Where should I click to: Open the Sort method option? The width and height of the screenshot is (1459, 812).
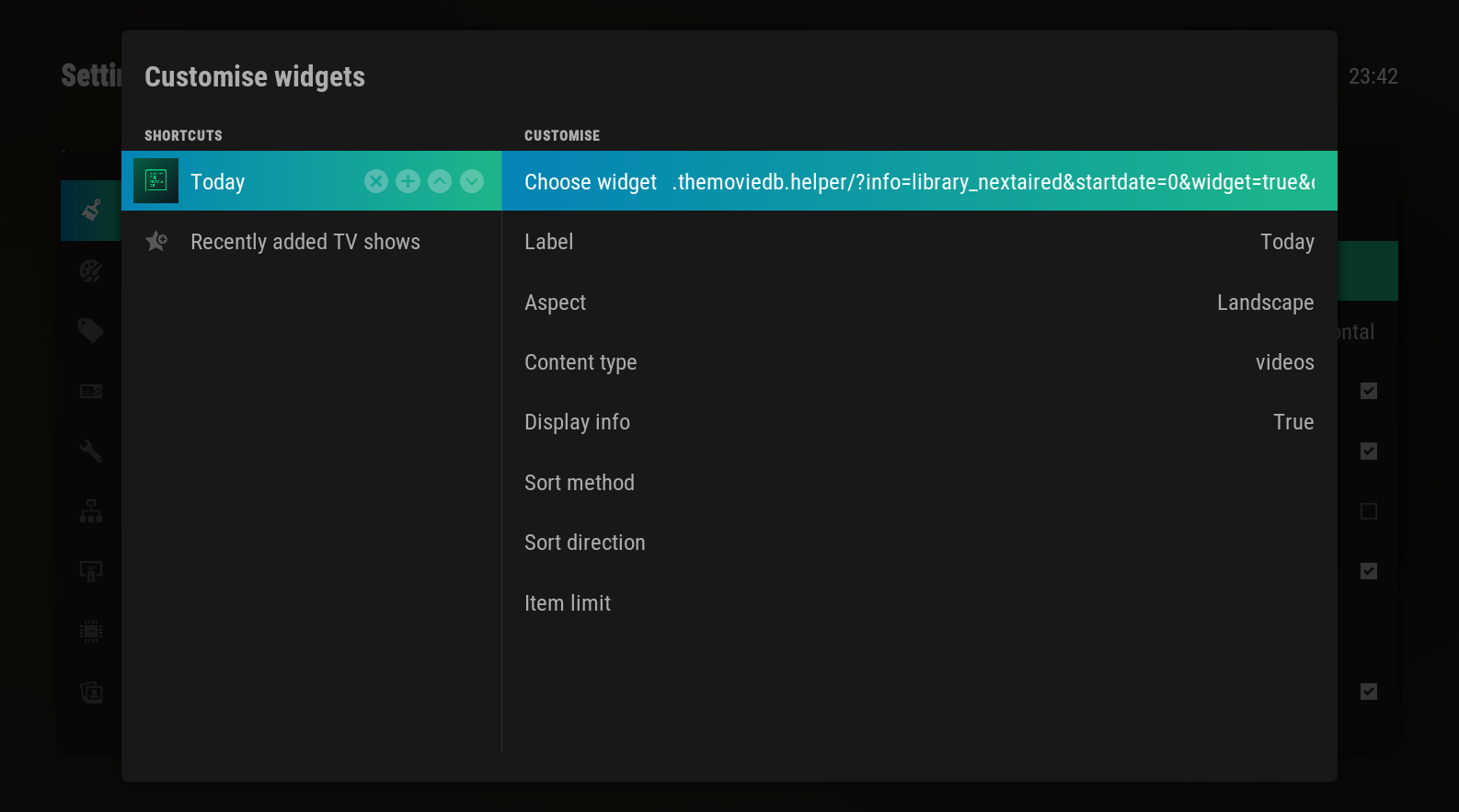[x=919, y=483]
